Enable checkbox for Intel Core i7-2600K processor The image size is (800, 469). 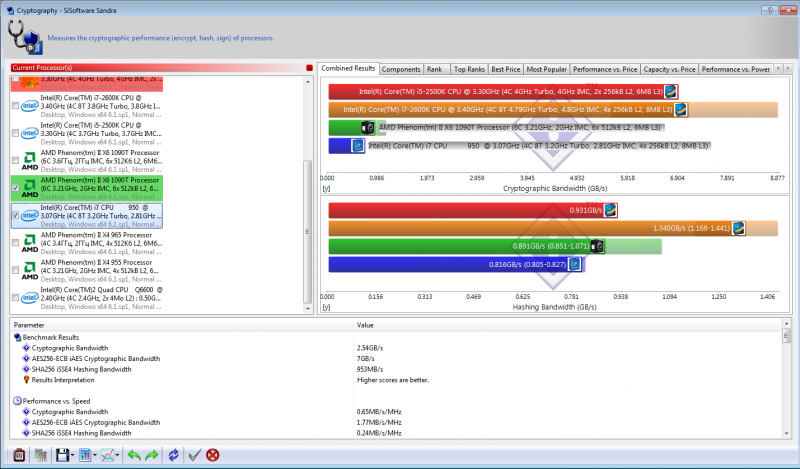click(15, 106)
